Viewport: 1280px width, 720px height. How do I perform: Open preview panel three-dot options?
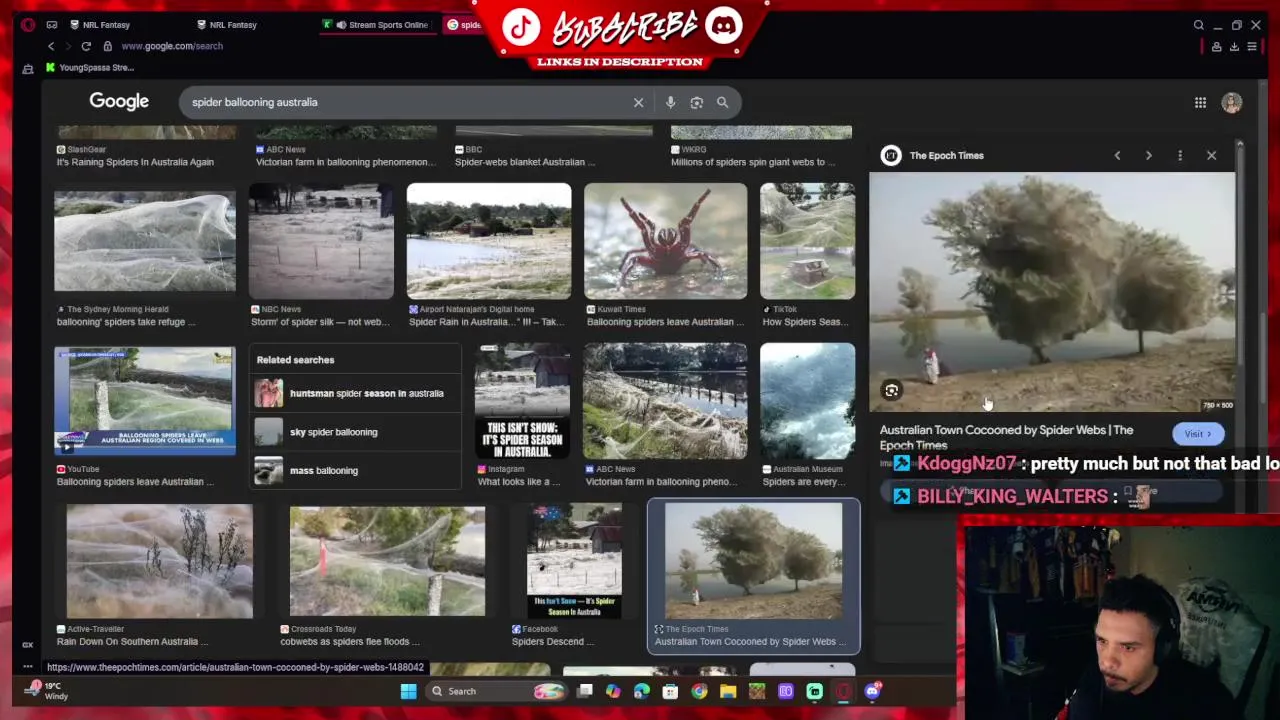(1180, 156)
